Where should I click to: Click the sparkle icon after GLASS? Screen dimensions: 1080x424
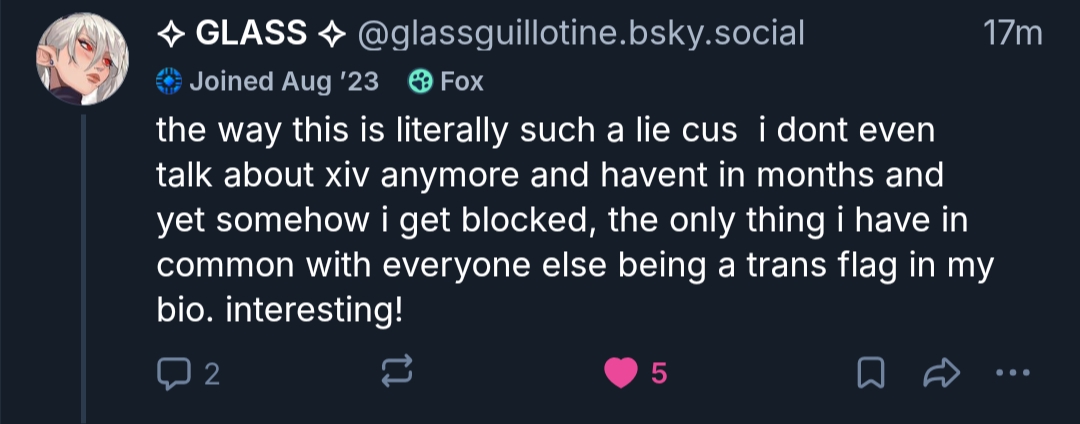331,34
